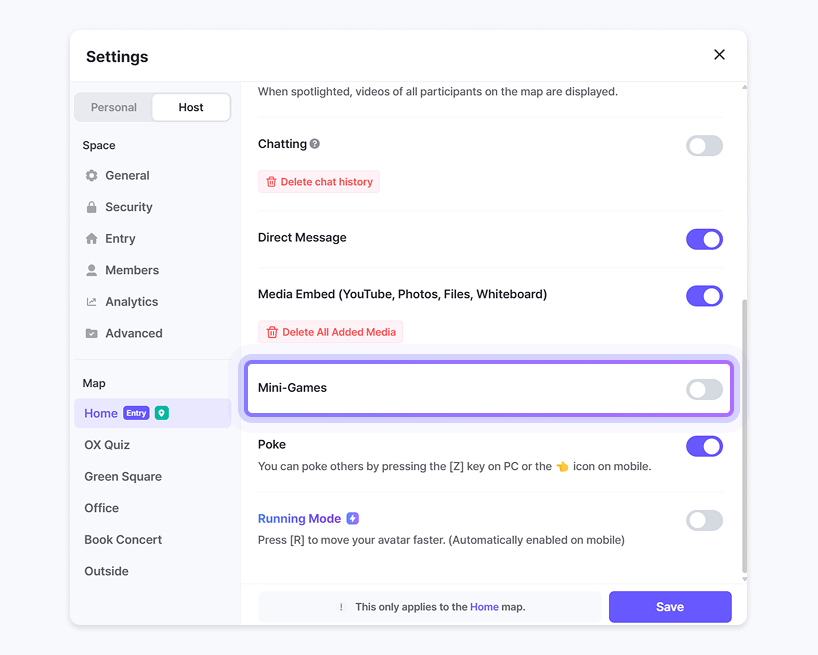Select the OX Quiz map

coord(107,445)
